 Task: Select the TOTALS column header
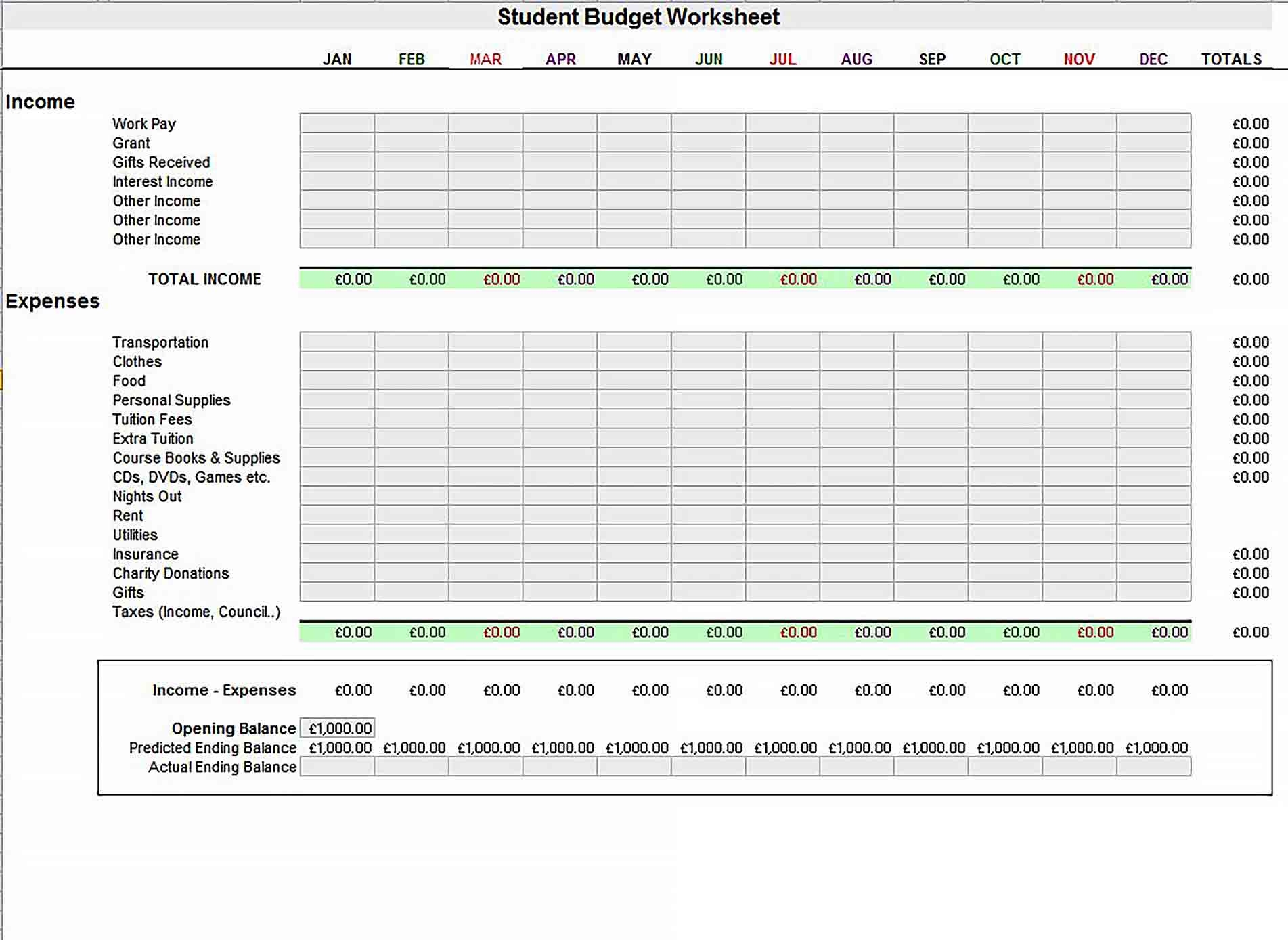1231,60
